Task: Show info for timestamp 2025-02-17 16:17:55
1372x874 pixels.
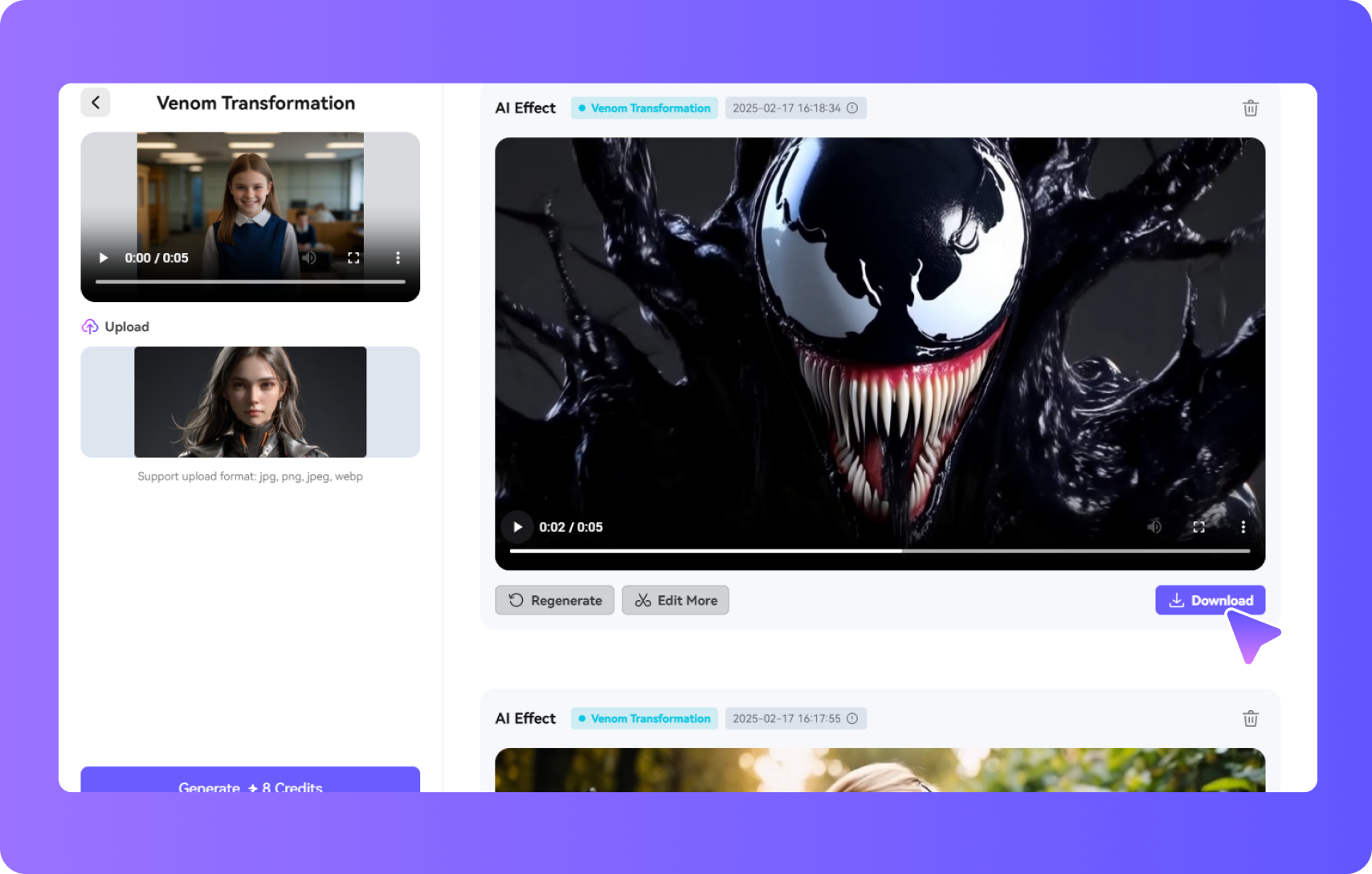Action: [852, 718]
